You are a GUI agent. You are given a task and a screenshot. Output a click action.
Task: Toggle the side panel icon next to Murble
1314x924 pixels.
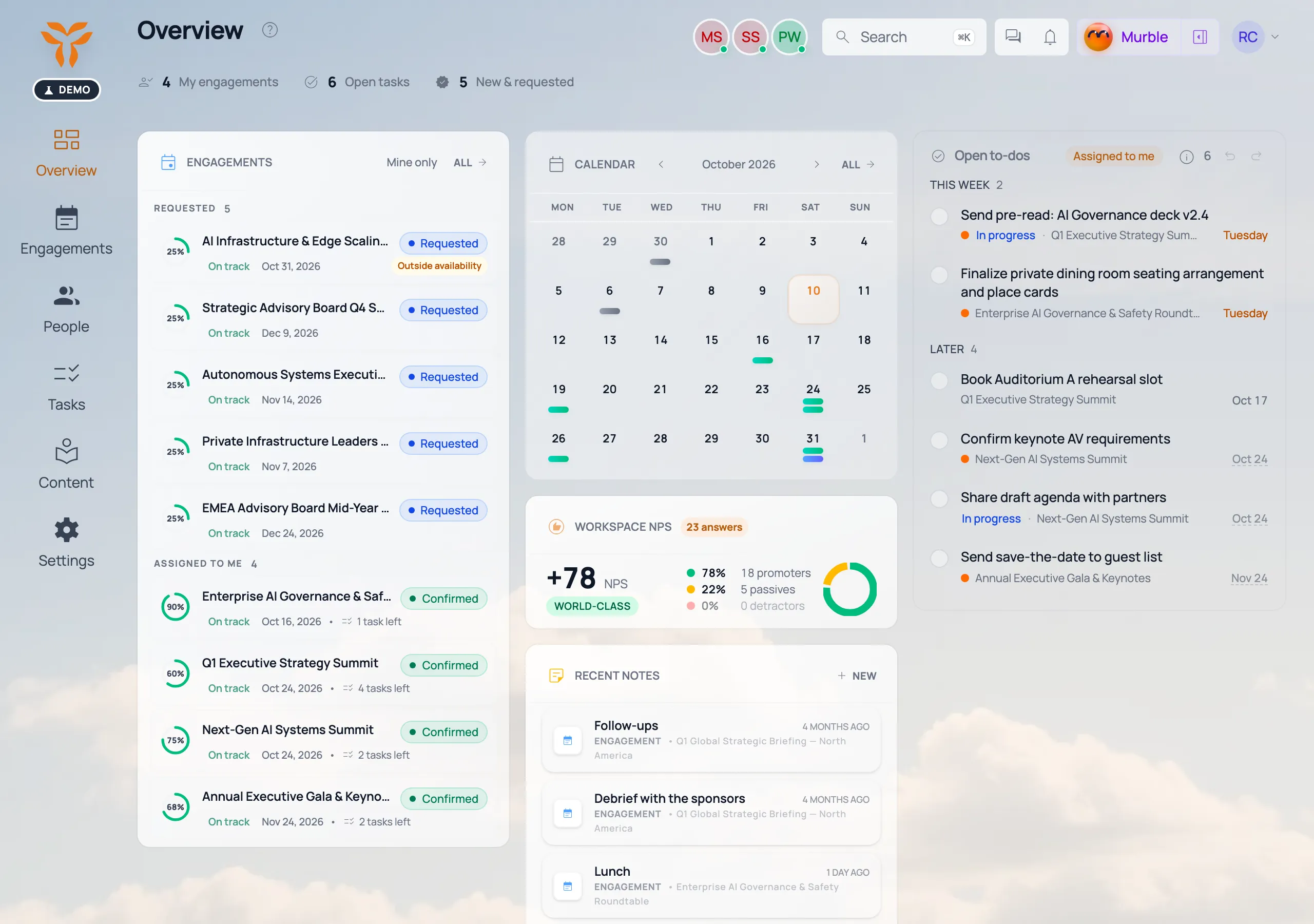coord(1200,36)
